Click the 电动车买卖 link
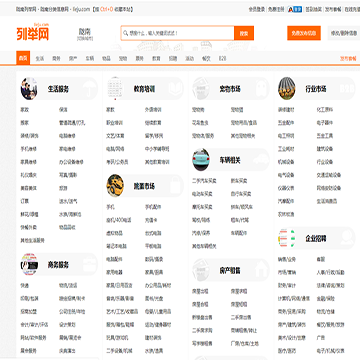The image size is (360, 360). click(x=202, y=194)
